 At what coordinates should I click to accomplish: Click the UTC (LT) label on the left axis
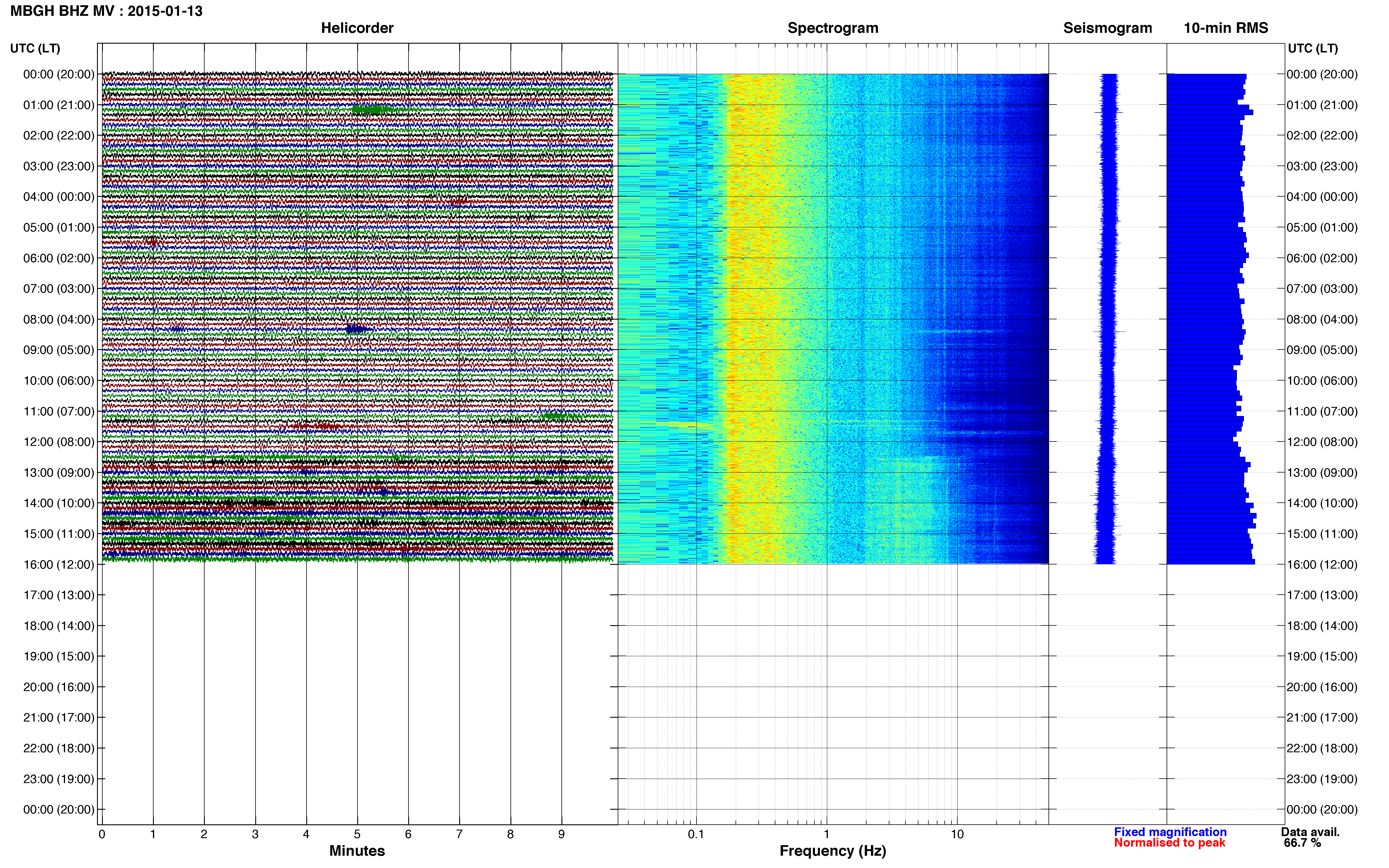pyautogui.click(x=35, y=48)
